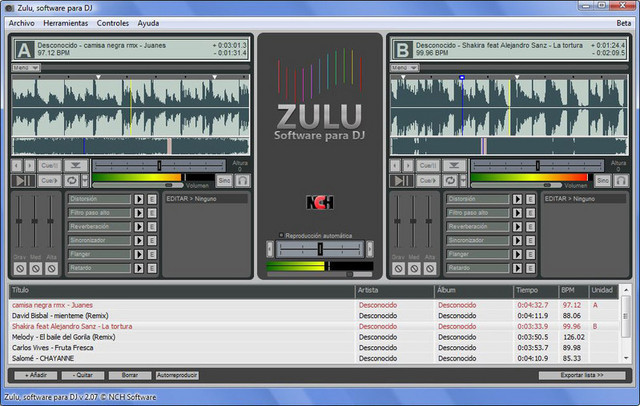This screenshot has width=640, height=406.
Task: Click the Cue pause button on deck B
Action: tap(428, 166)
